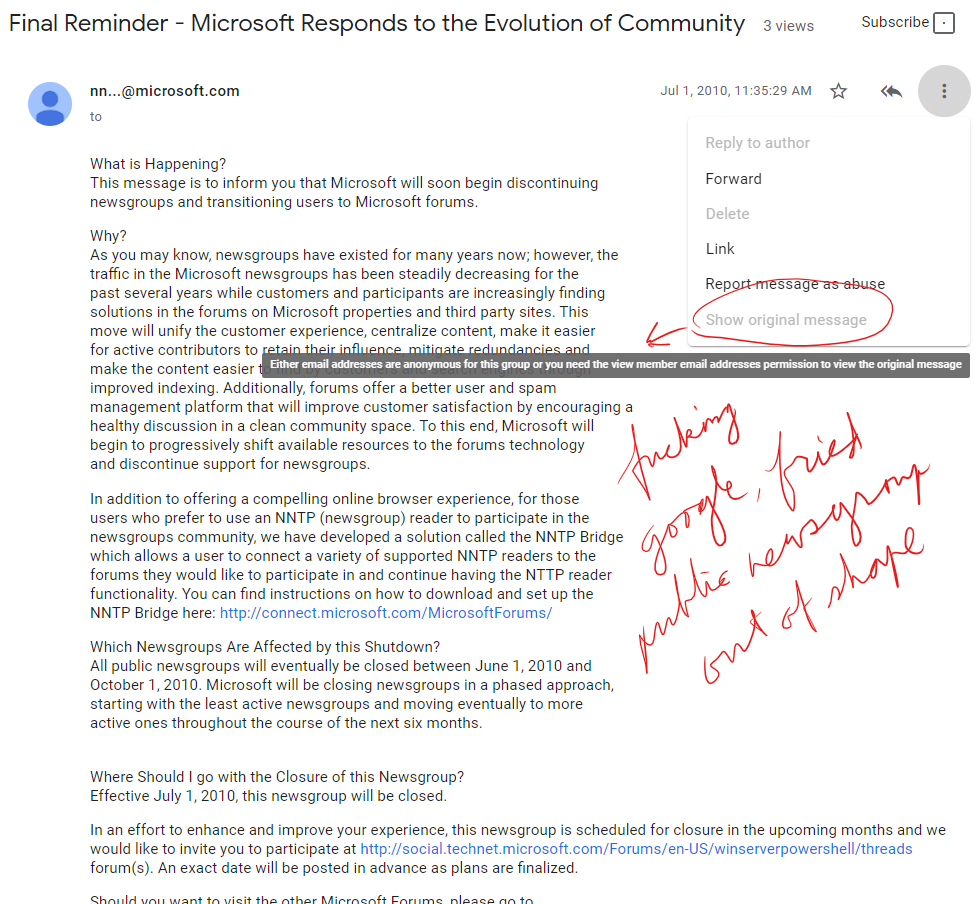Click 'Which Newsgroups Are Affected by this Shutdown?' text
This screenshot has height=904, width=975.
click(x=265, y=647)
